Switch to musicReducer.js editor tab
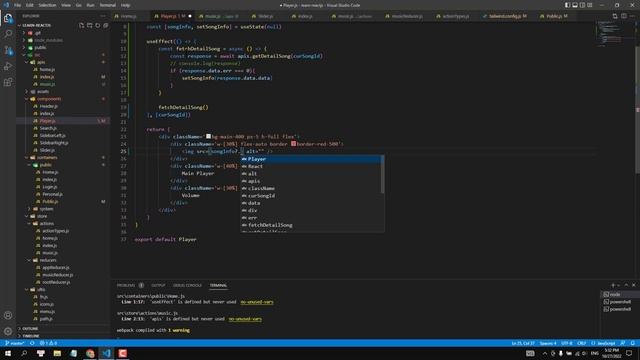Screen dimensions: 640x360 coord(407,16)
